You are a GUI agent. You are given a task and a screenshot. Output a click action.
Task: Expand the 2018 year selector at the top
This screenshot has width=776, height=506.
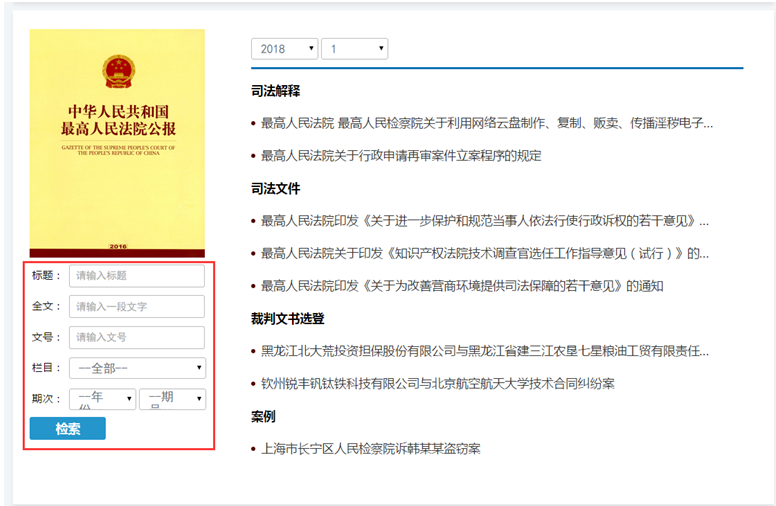click(284, 49)
